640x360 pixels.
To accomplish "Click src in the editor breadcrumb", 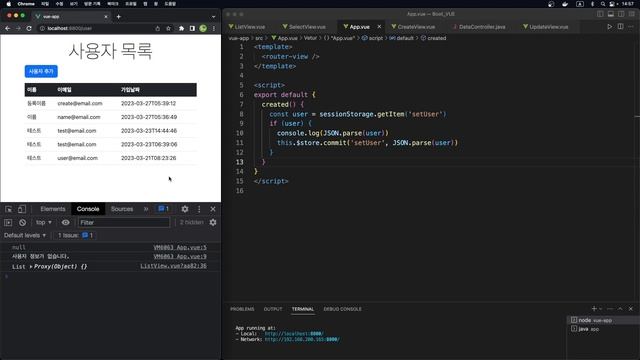I will (x=259, y=38).
